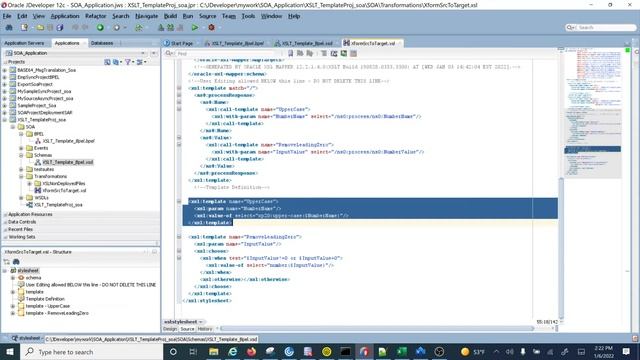Click the Windows Start button
Viewport: 640px width, 360px height.
[10, 351]
